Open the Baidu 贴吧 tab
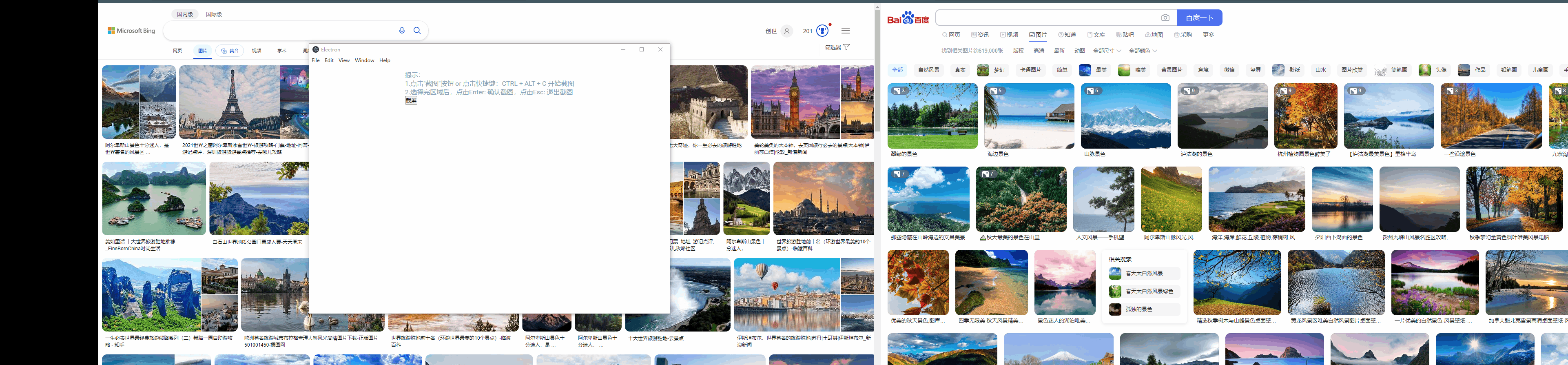This screenshot has height=365, width=1568. tap(1125, 35)
